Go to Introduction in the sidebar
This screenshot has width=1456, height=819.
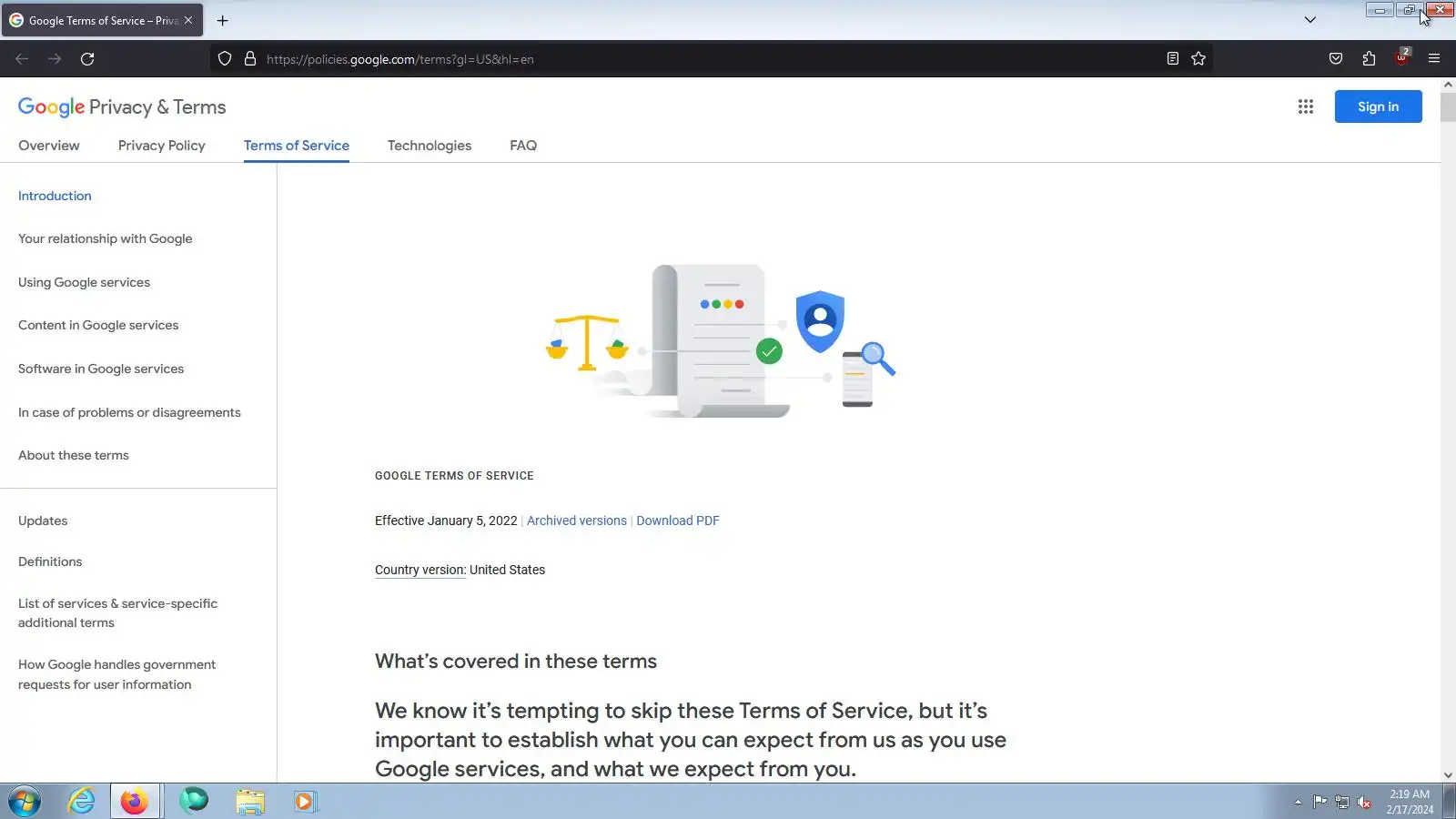(55, 196)
